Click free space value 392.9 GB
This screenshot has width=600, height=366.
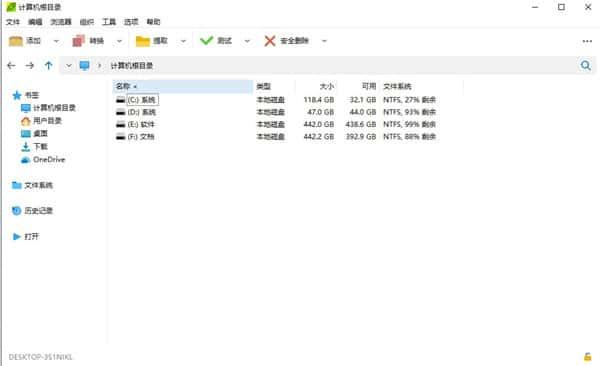tap(361, 137)
